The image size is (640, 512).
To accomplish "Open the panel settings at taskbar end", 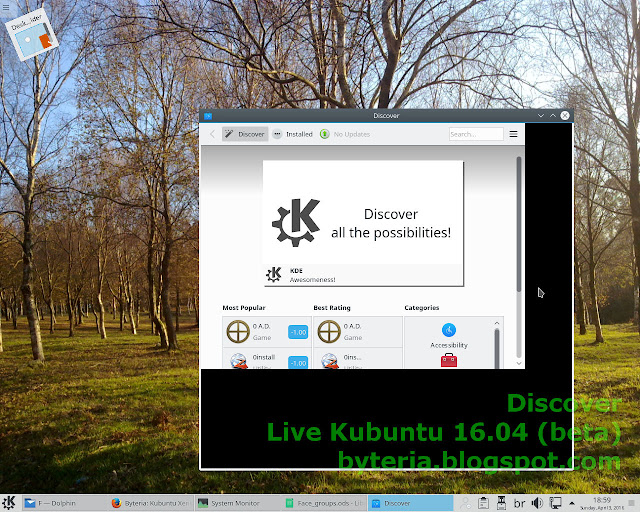I will tap(631, 503).
